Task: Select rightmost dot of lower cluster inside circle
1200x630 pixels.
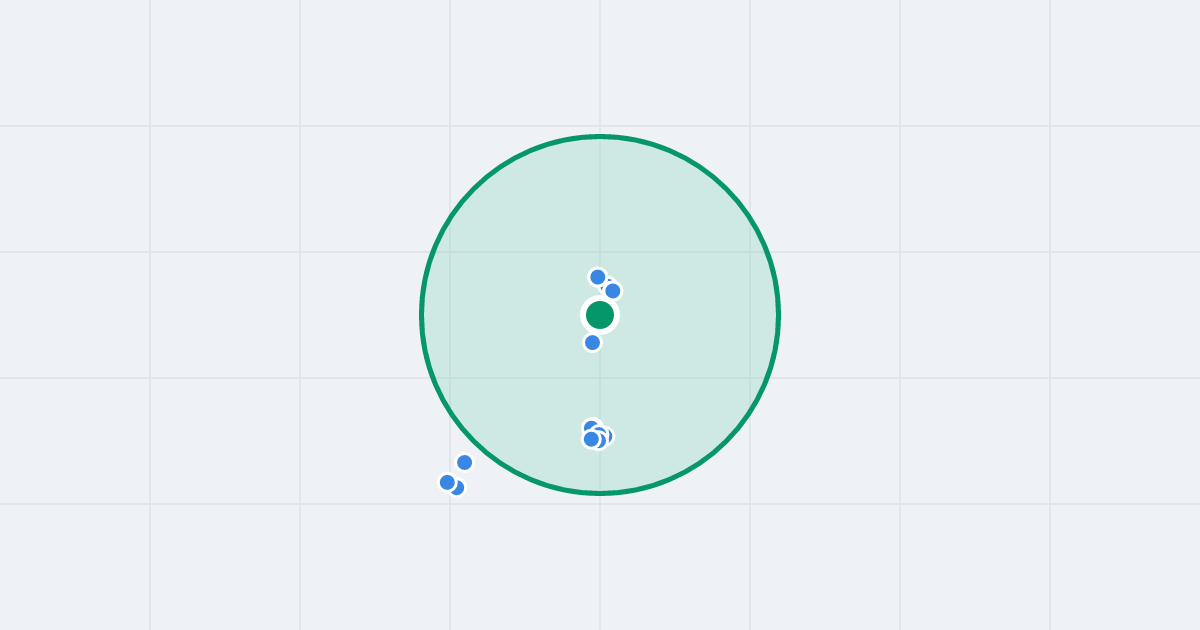Action: point(606,436)
